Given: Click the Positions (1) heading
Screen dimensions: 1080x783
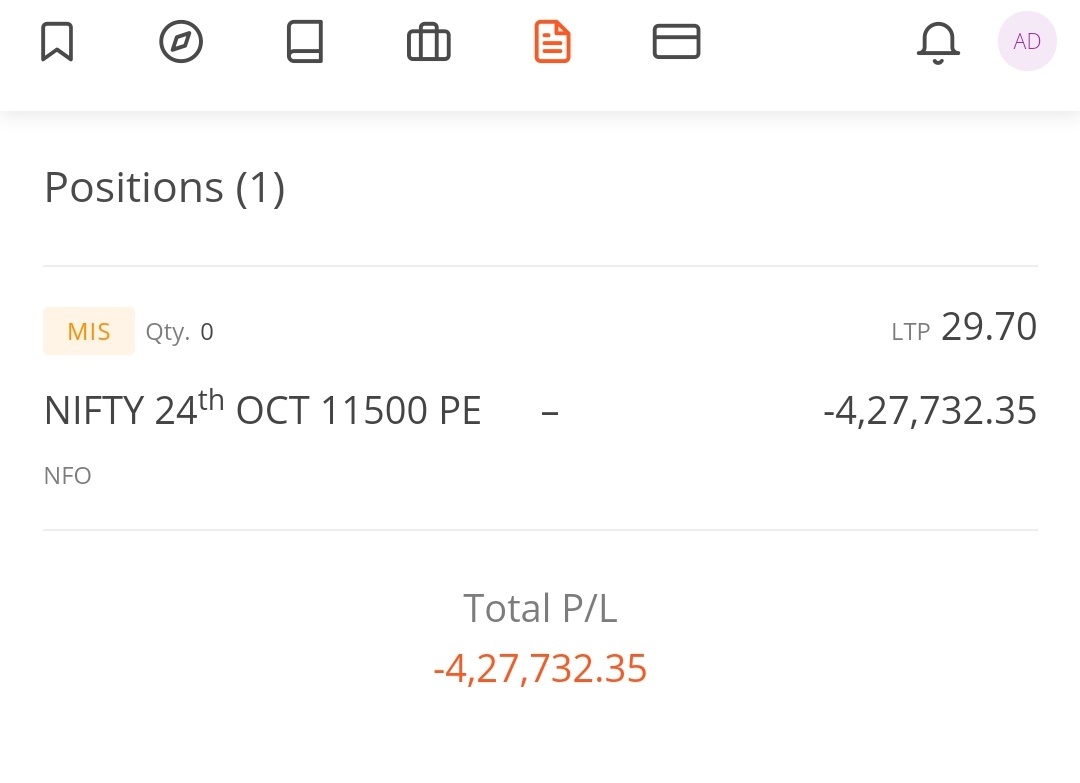Looking at the screenshot, I should [x=165, y=187].
